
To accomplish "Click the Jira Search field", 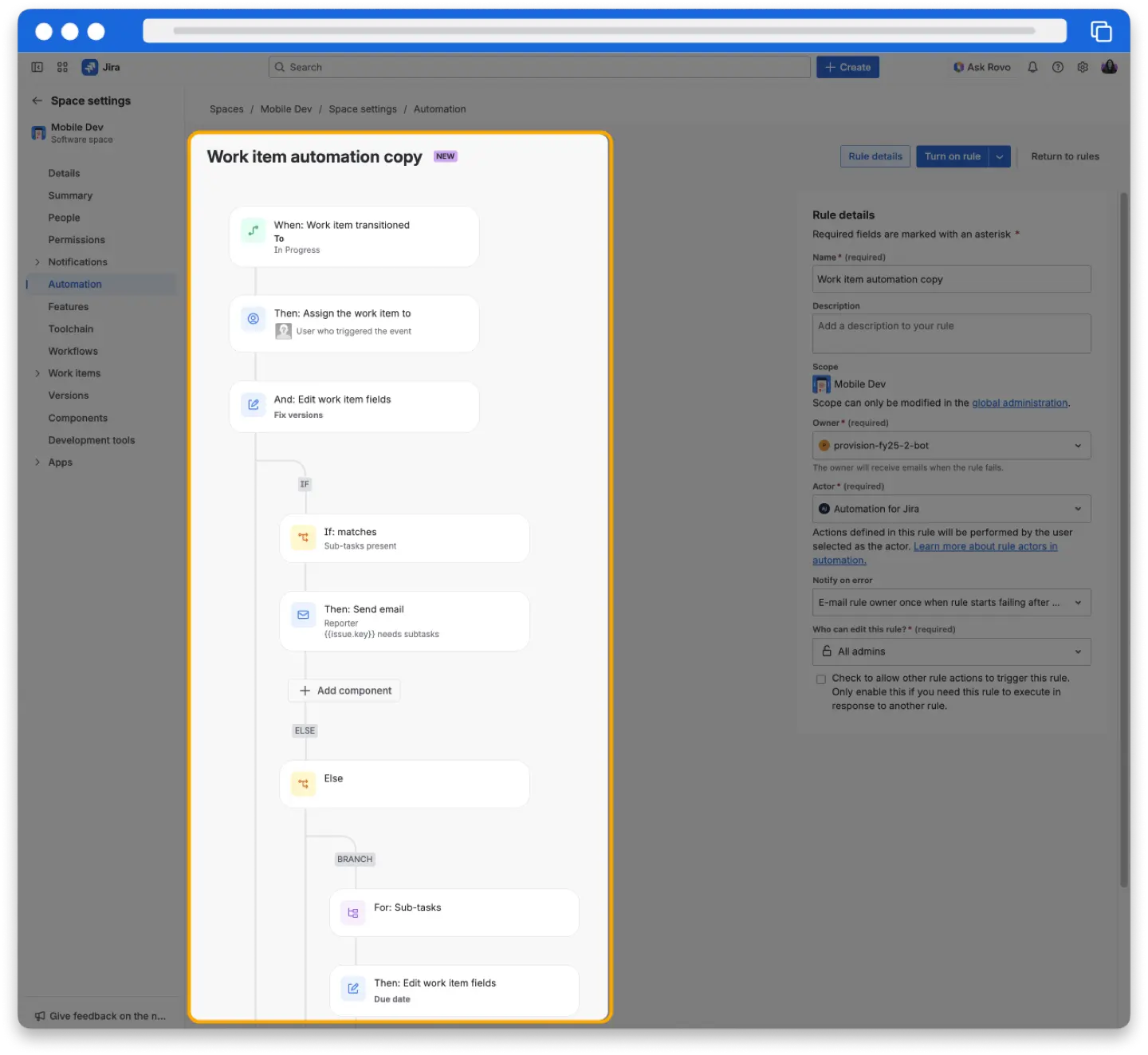I will [540, 67].
